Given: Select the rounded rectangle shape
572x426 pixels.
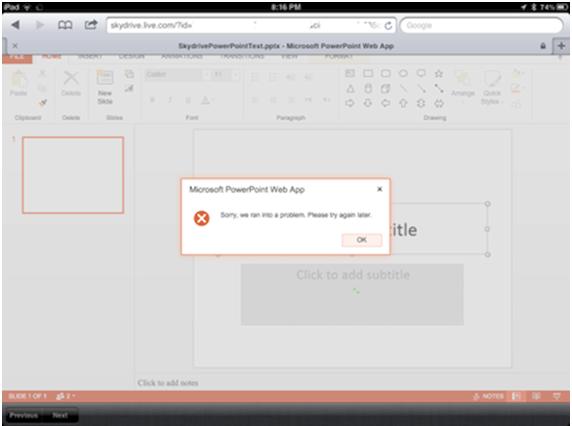Looking at the screenshot, I should coord(386,74).
